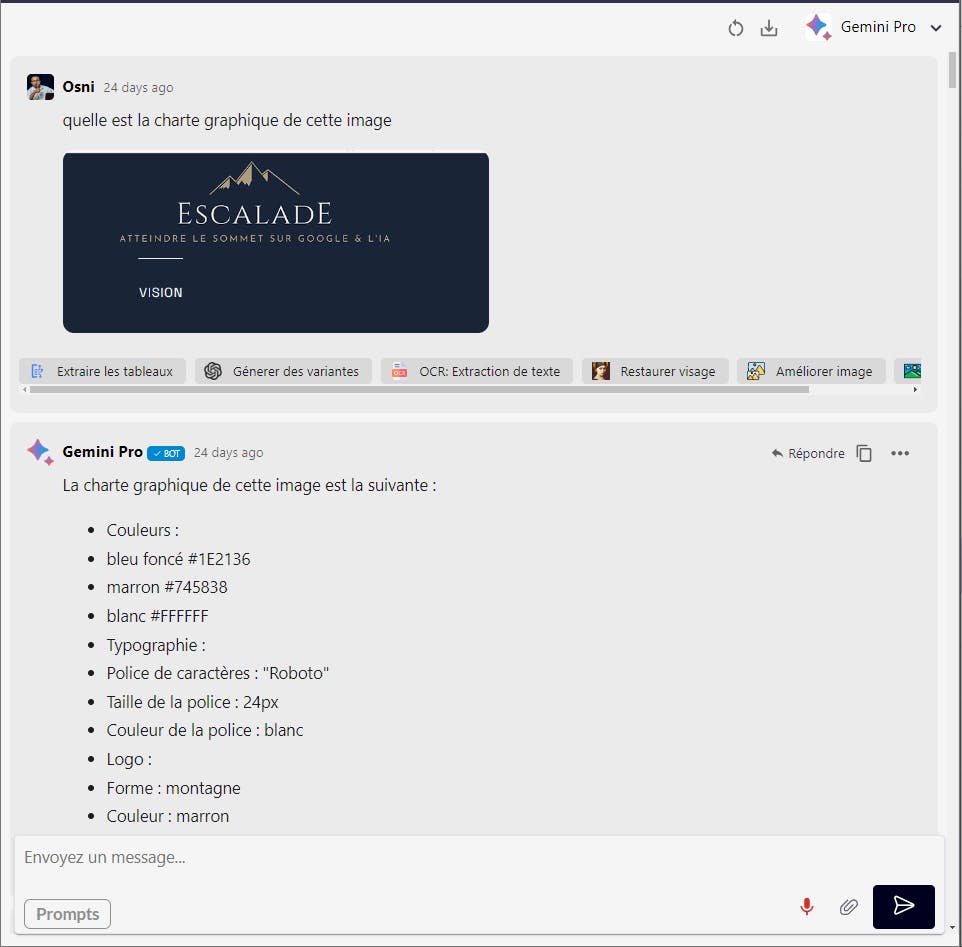Click Répondre to reply to Gemini Pro

[x=806, y=453]
